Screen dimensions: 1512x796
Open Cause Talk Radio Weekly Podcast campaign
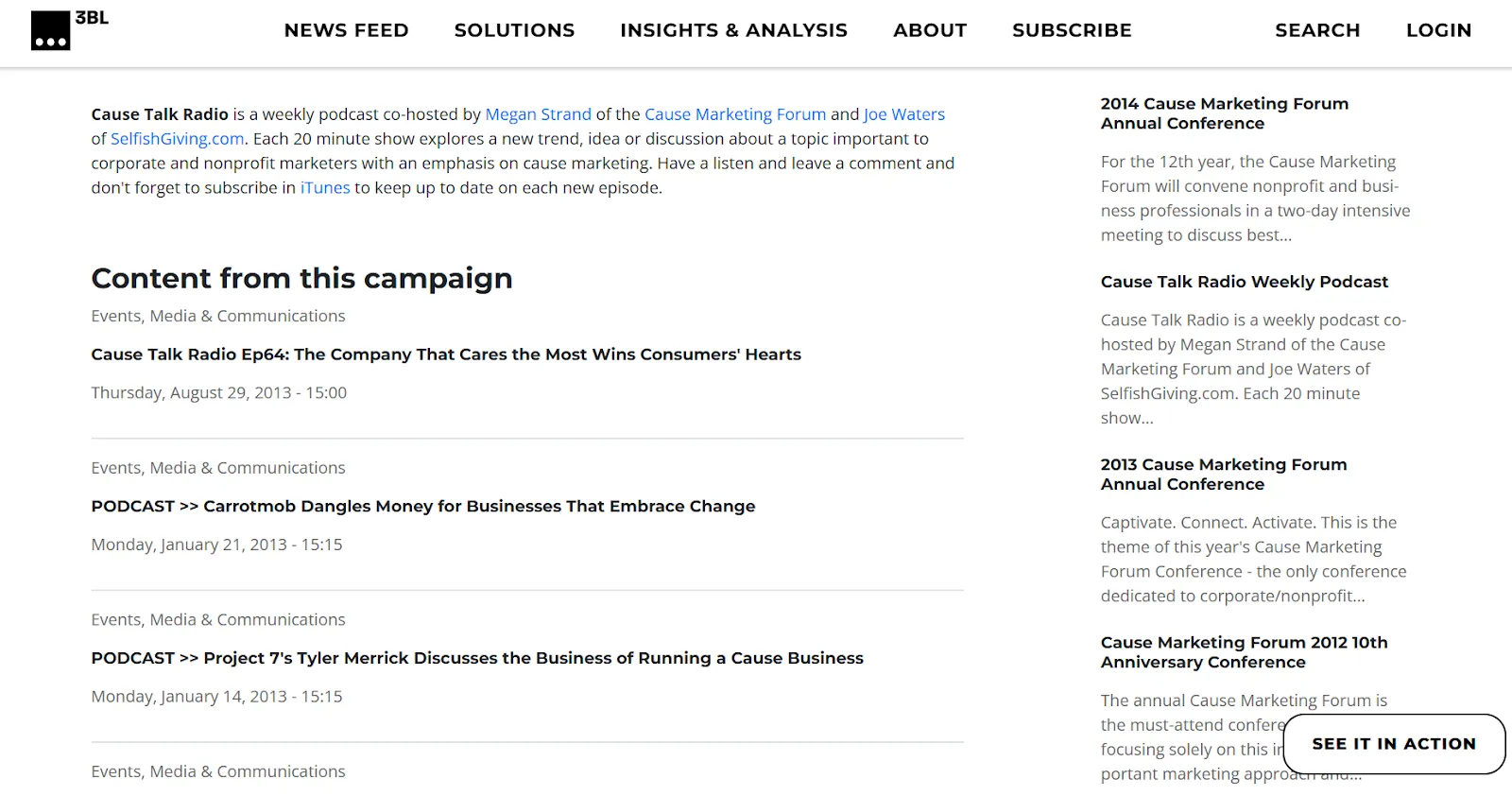coord(1245,282)
